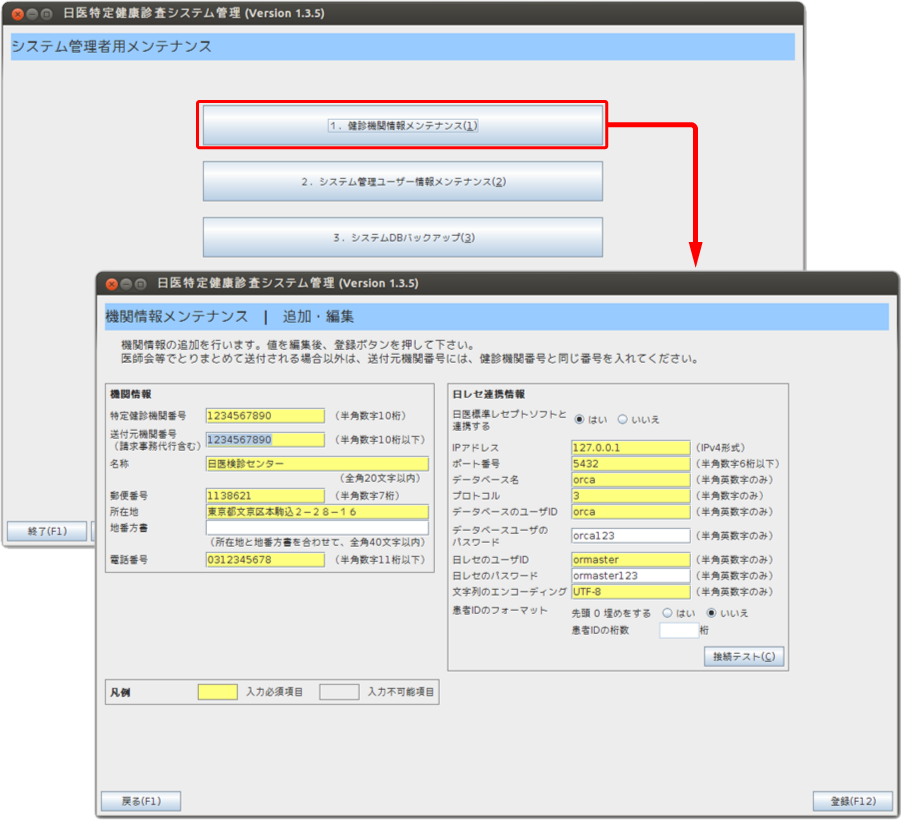The height and width of the screenshot is (821, 901).
Task: Click the (全角20文字以内) hint text
Action: [381, 478]
